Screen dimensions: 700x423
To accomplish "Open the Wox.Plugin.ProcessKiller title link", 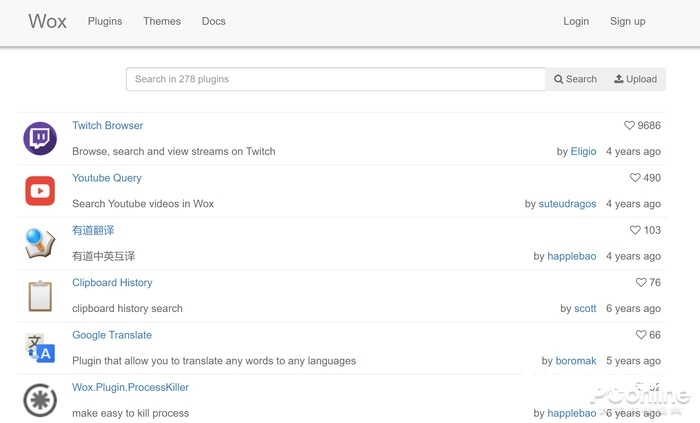I will (130, 387).
